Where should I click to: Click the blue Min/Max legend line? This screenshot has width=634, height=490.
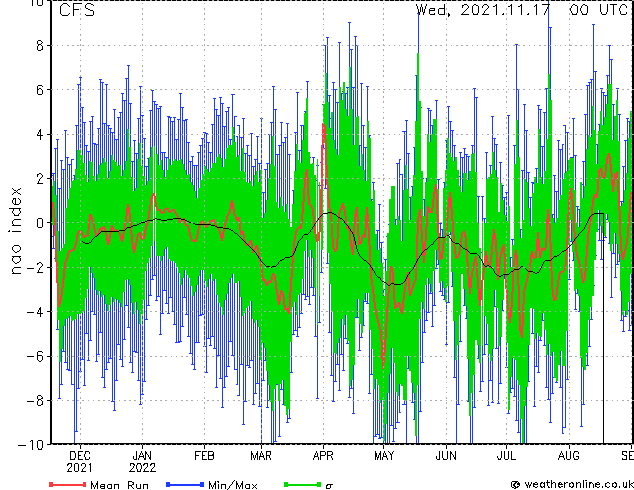[185, 484]
